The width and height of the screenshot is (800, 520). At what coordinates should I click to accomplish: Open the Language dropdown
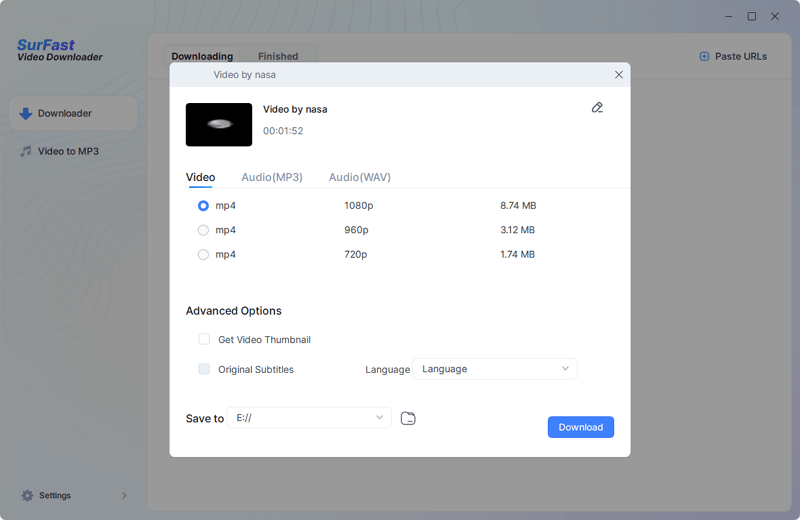494,369
